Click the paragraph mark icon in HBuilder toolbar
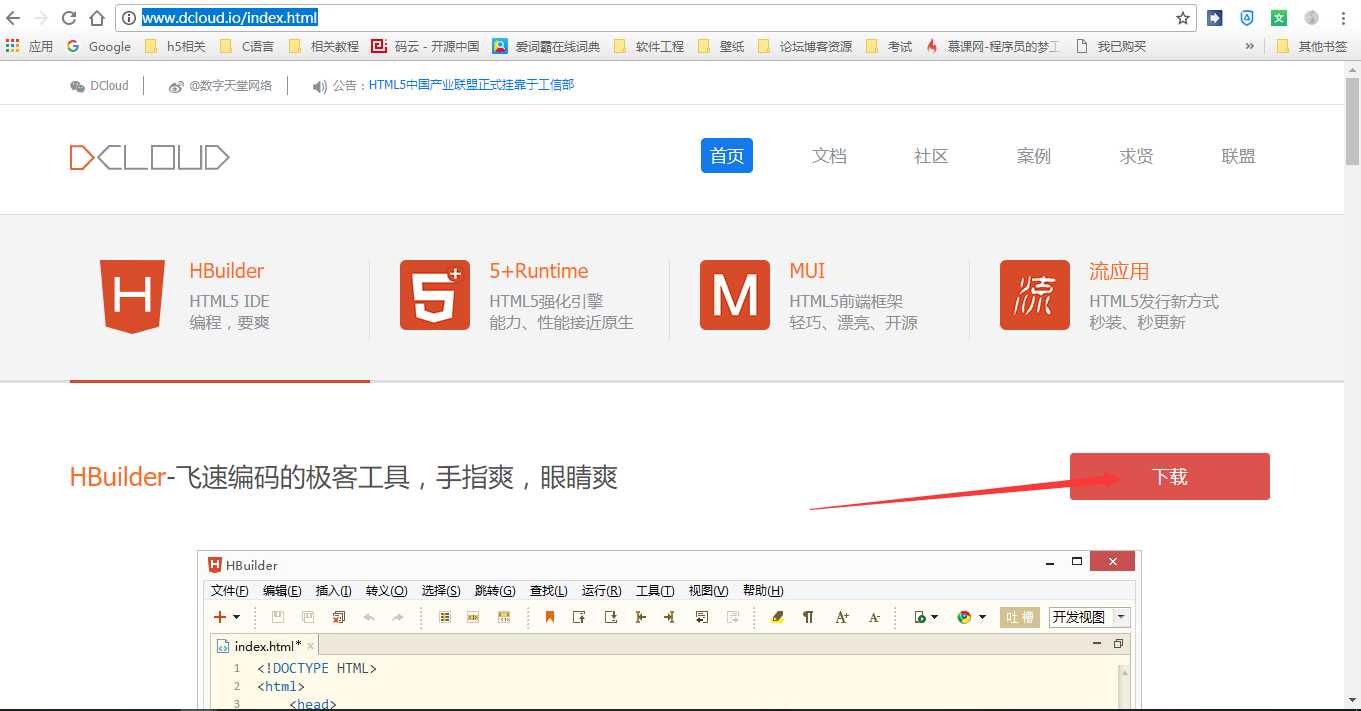Viewport: 1361px width, 711px height. coord(808,617)
